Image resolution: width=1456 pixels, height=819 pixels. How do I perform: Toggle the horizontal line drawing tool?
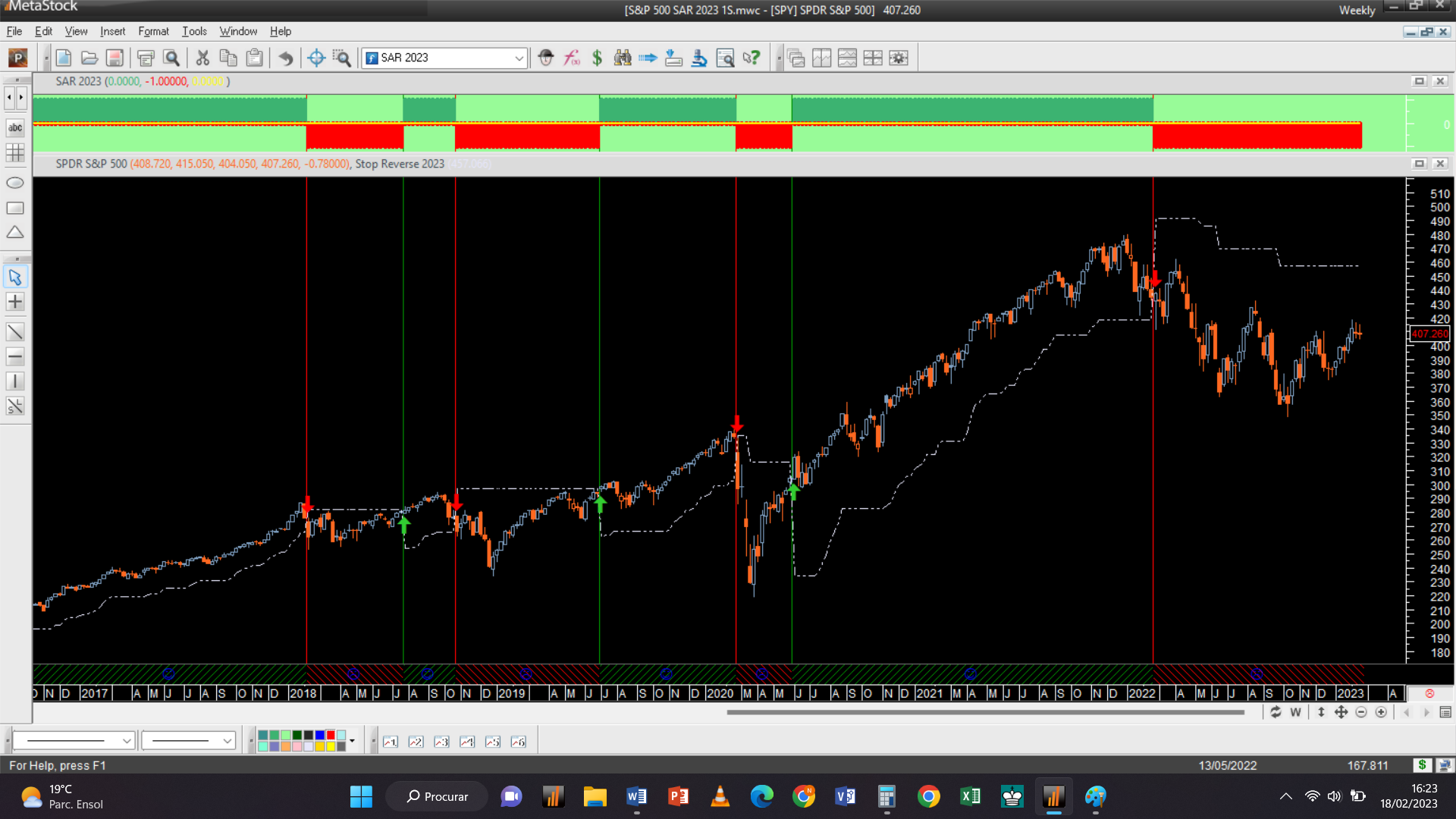click(15, 356)
